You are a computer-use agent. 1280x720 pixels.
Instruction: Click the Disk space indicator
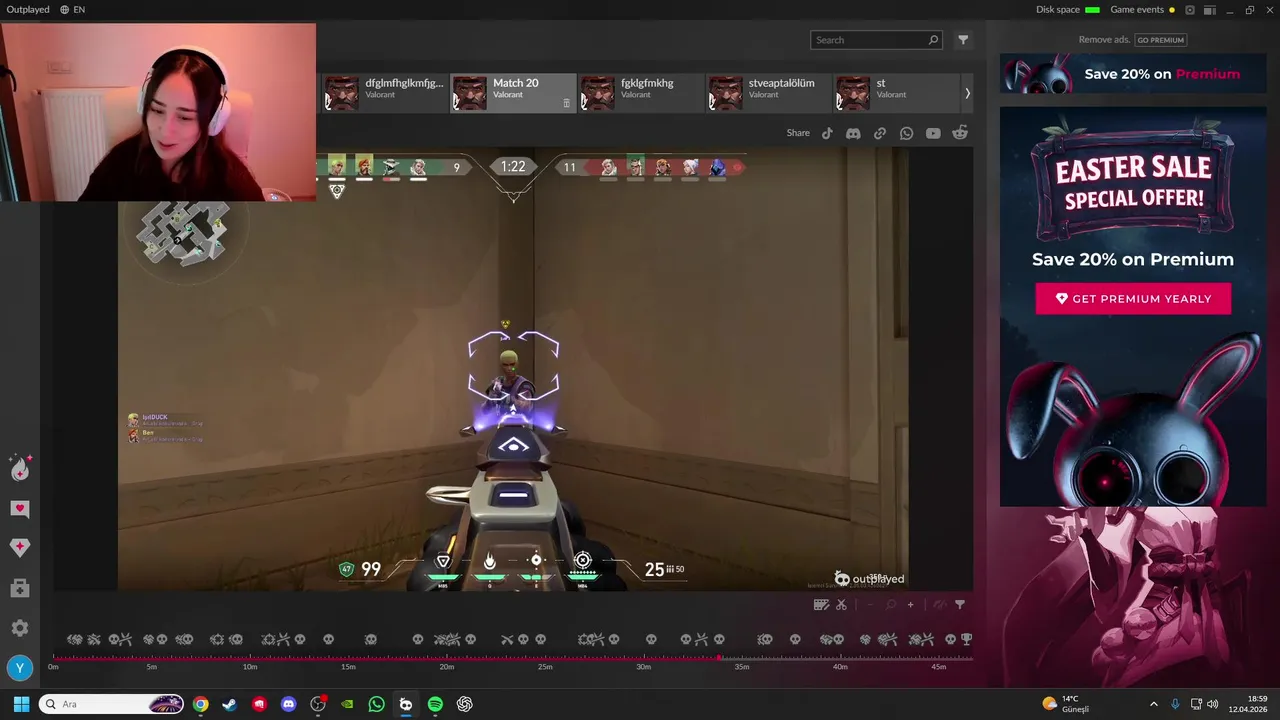pyautogui.click(x=1068, y=10)
